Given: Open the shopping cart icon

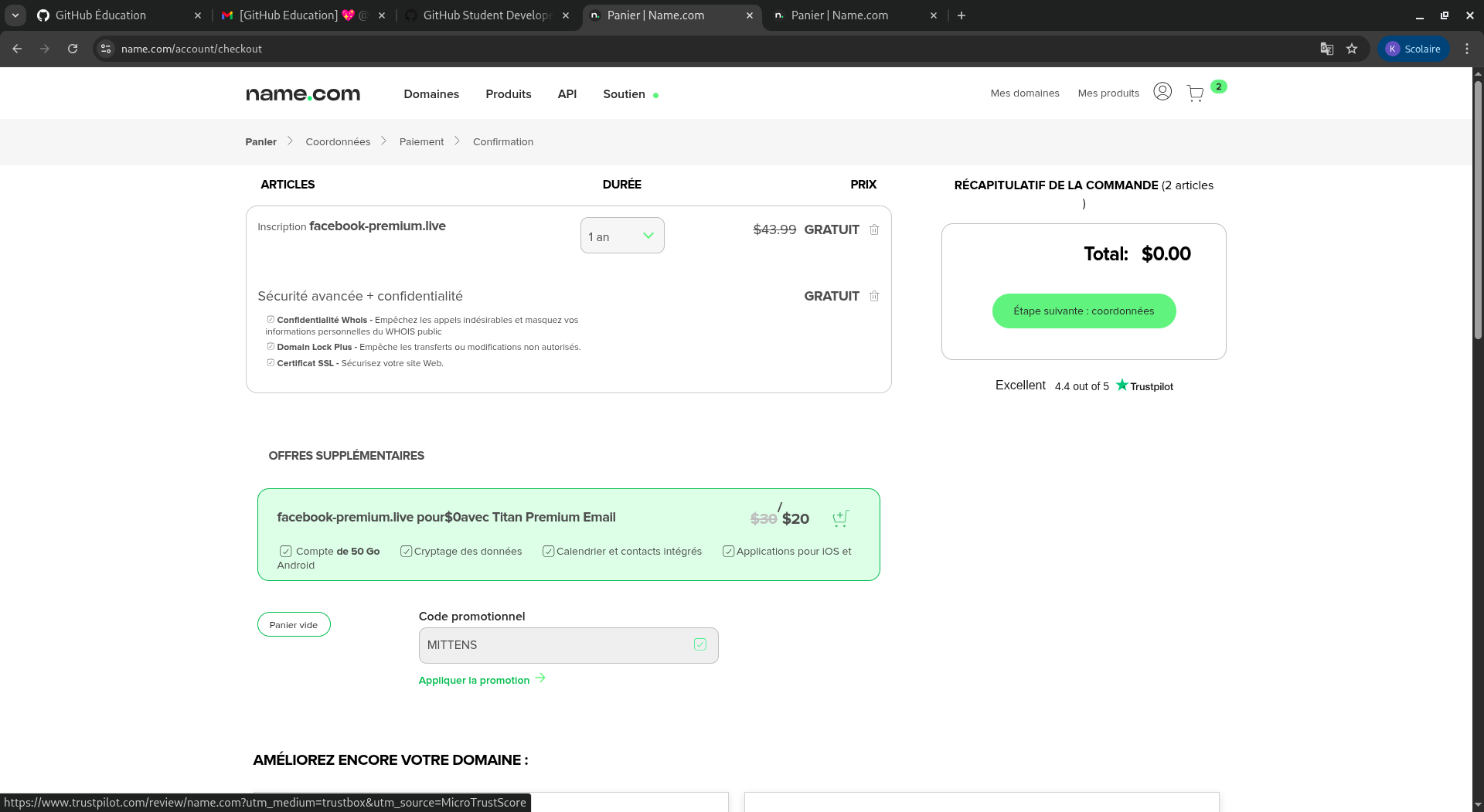Looking at the screenshot, I should (1195, 93).
